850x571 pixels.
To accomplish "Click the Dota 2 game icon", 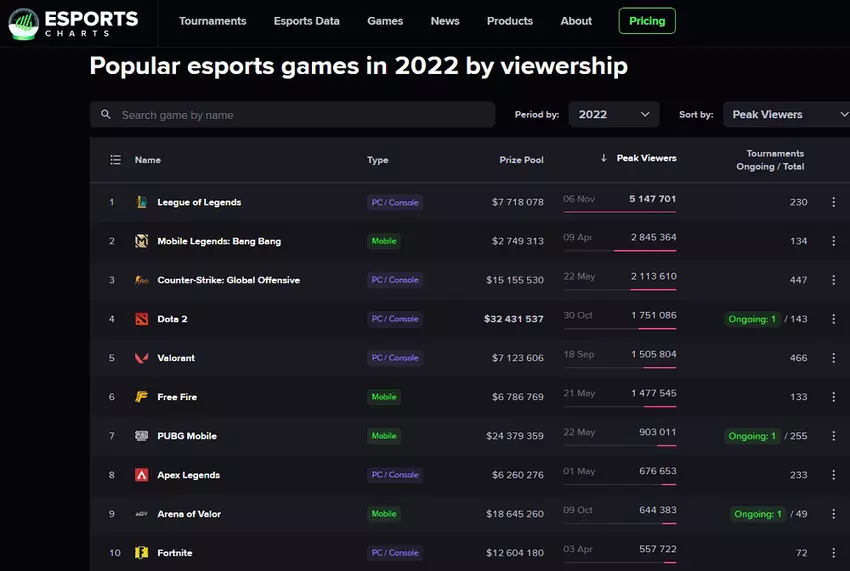I will pyautogui.click(x=141, y=319).
